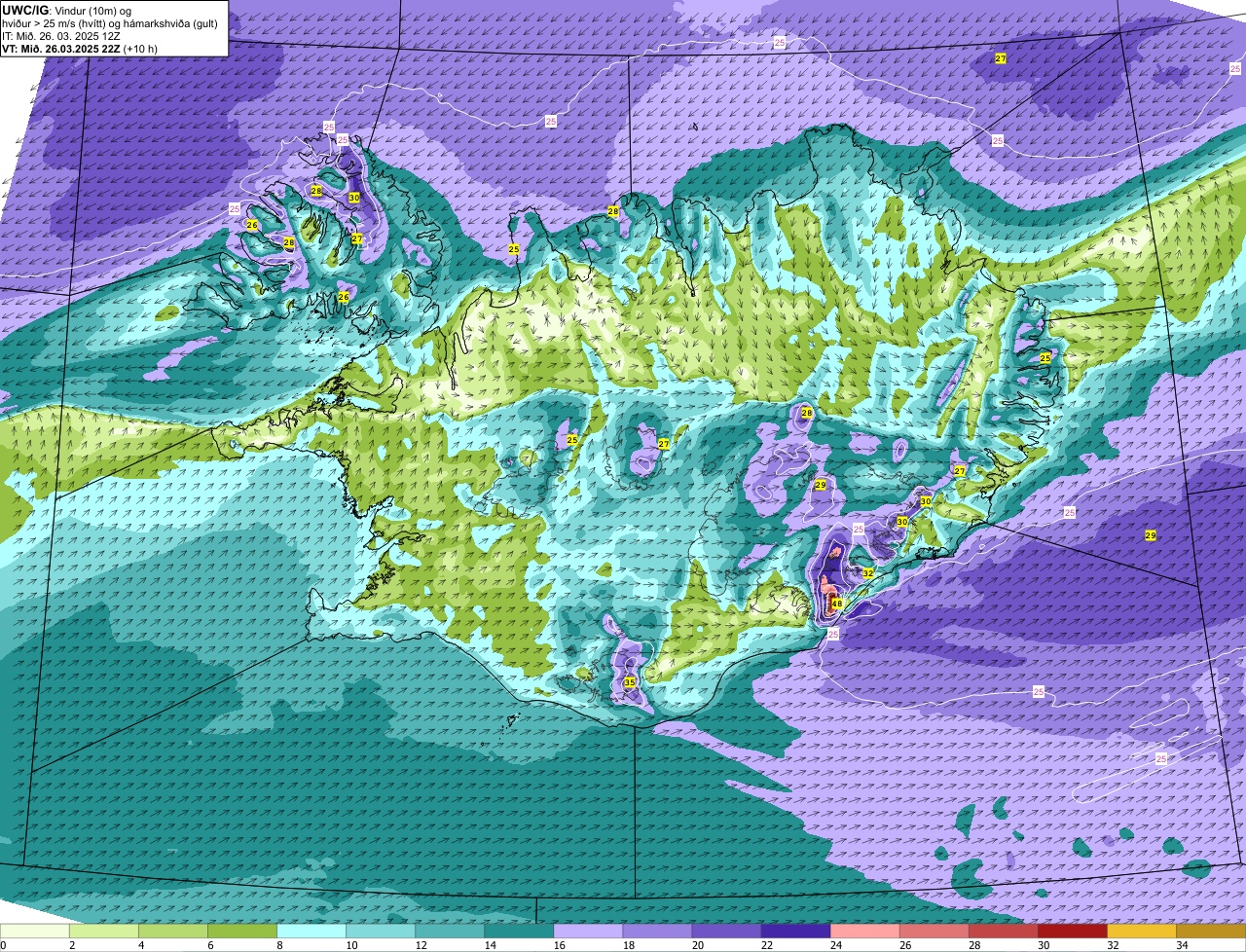Click the yellow '32' gust label
The width and height of the screenshot is (1246, 952).
pyautogui.click(x=867, y=573)
